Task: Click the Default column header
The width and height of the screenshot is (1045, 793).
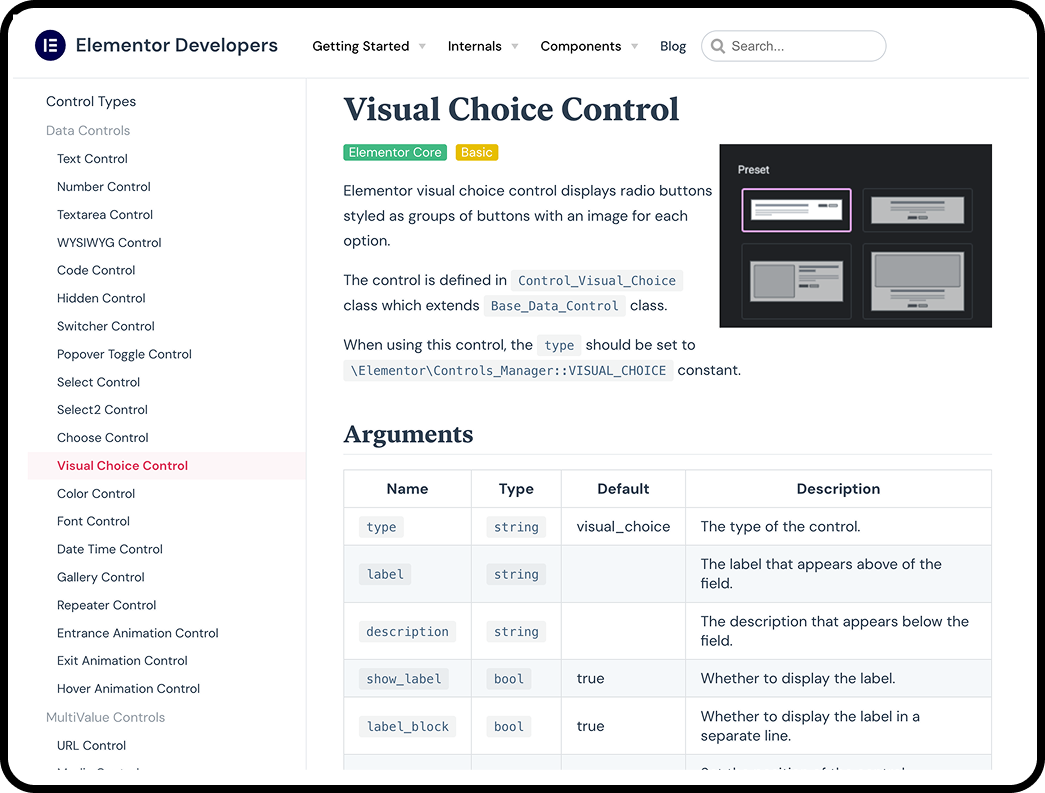Action: point(623,488)
